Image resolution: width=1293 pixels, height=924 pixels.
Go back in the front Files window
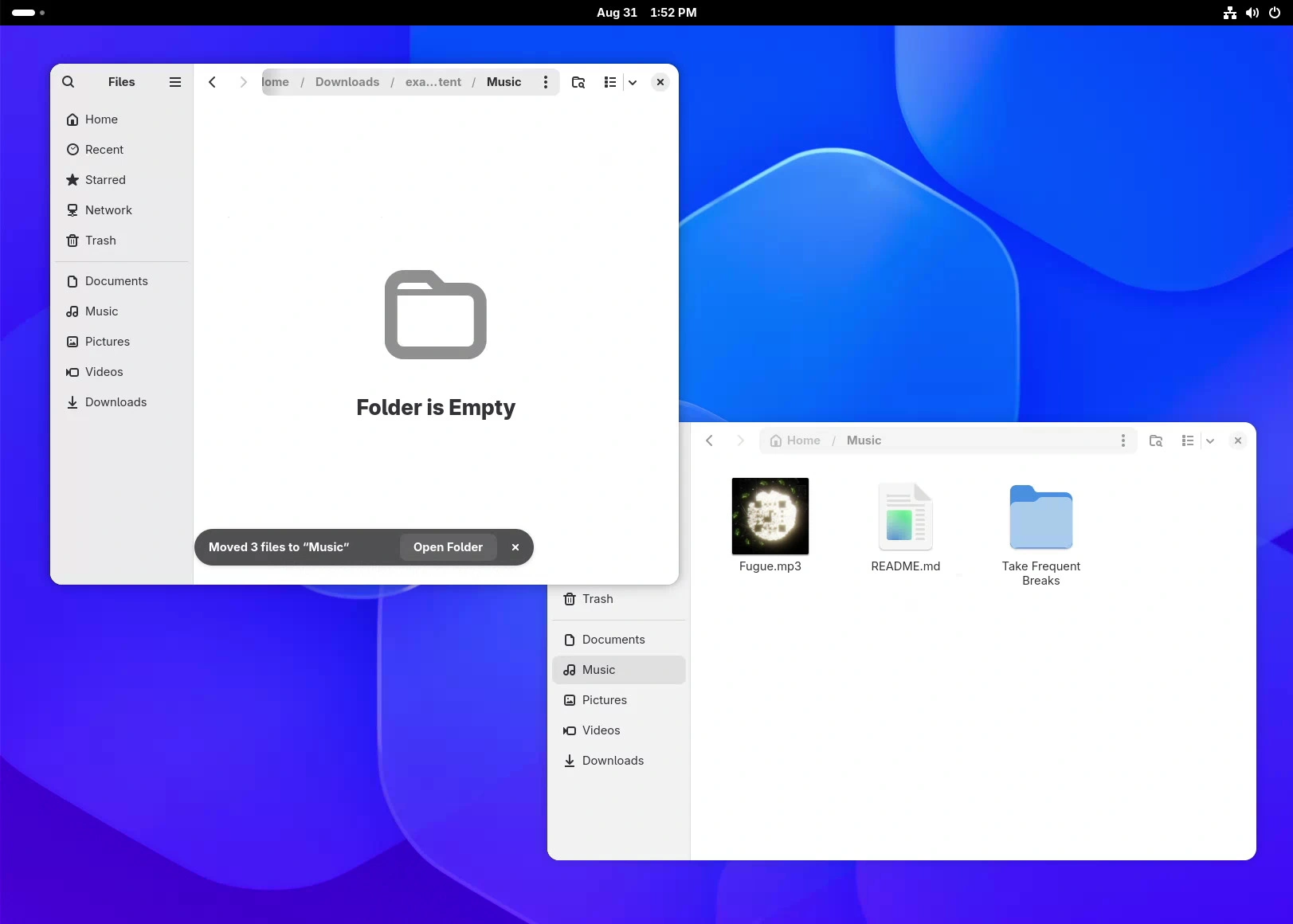coord(212,82)
